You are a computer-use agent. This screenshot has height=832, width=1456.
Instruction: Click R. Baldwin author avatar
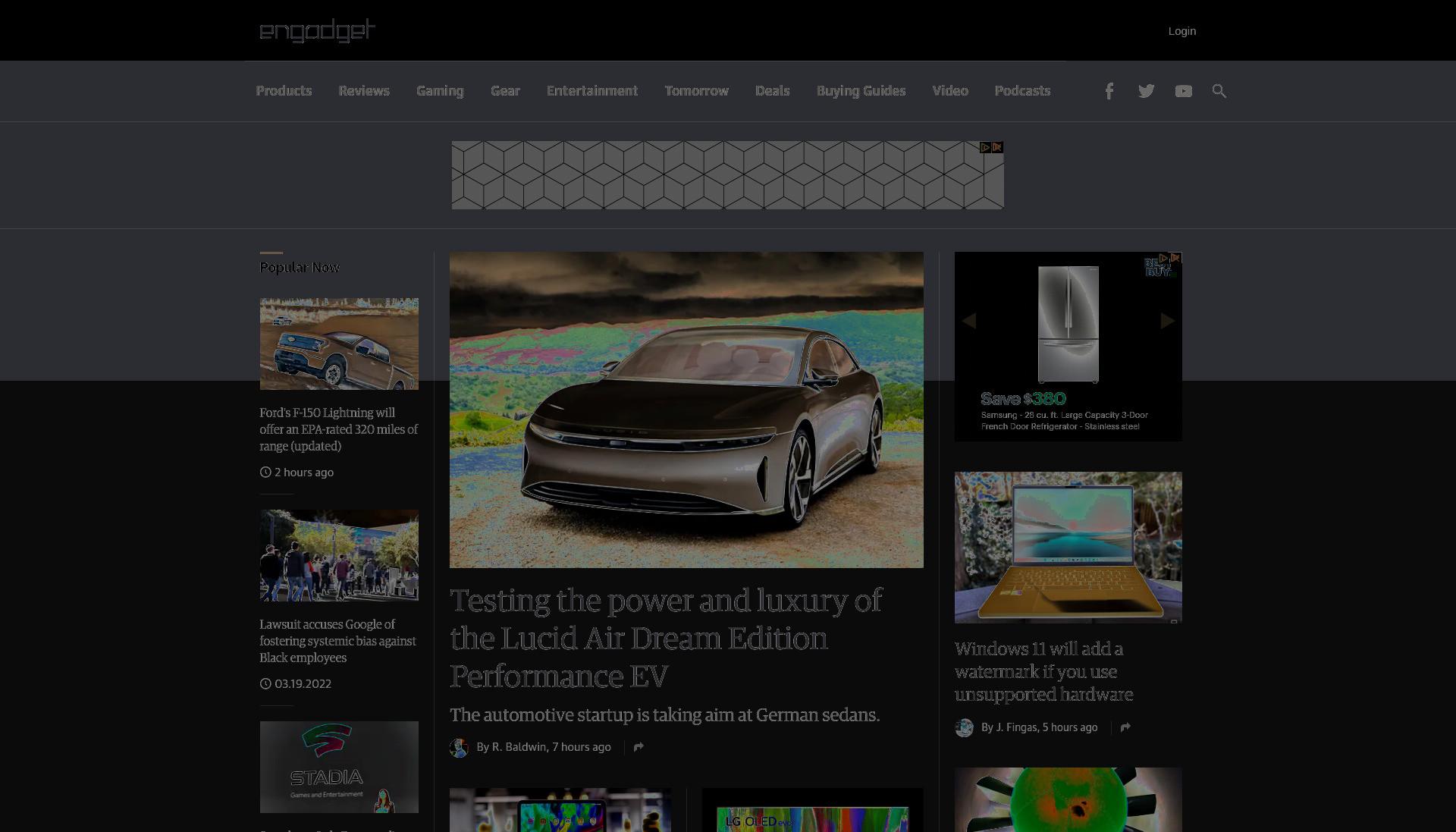click(x=459, y=748)
